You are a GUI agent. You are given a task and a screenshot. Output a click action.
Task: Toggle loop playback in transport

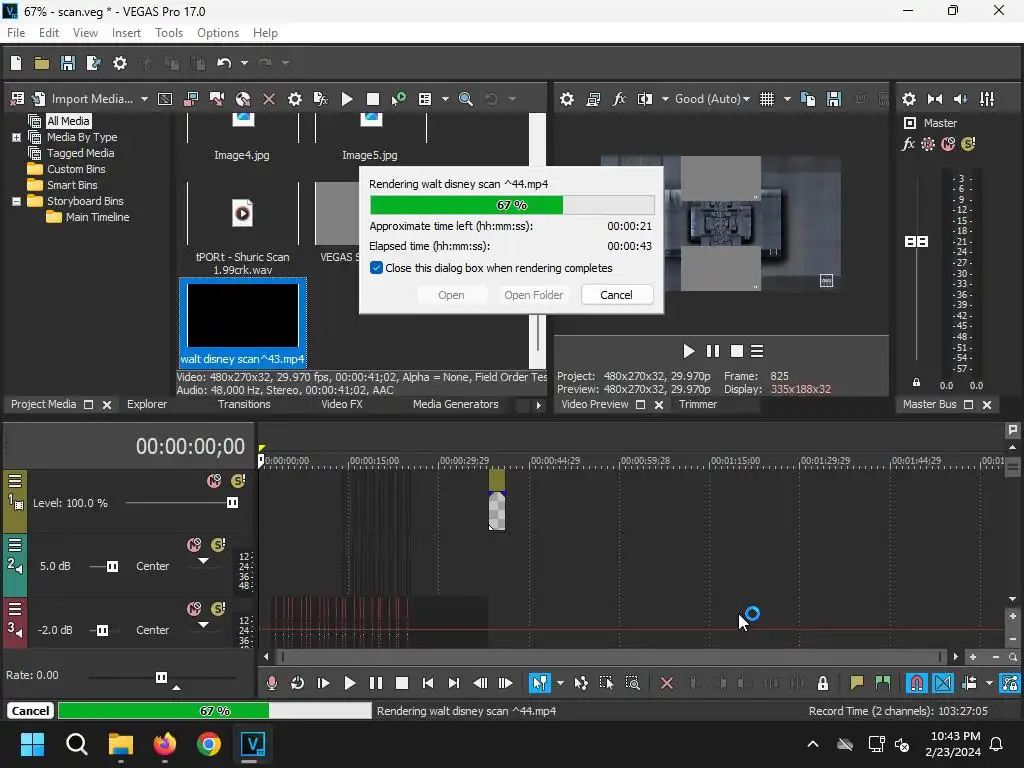point(298,683)
